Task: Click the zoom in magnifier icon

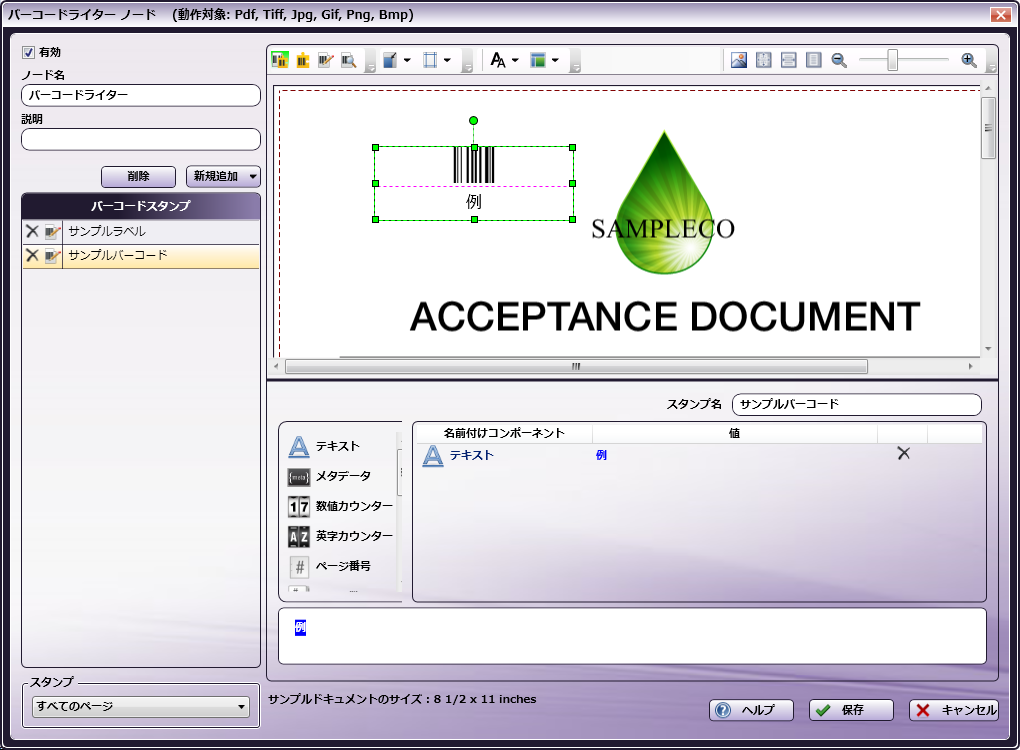Action: click(969, 60)
